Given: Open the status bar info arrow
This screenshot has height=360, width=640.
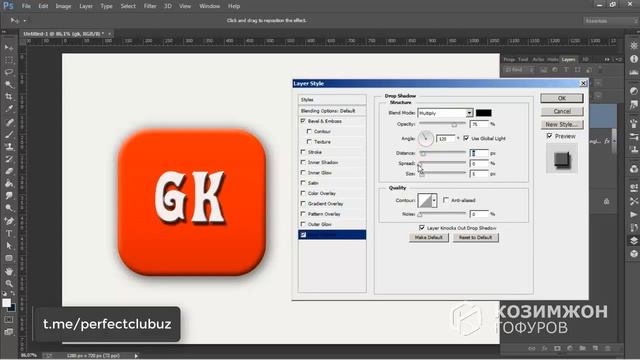Looking at the screenshot, I should pyautogui.click(x=136, y=356).
